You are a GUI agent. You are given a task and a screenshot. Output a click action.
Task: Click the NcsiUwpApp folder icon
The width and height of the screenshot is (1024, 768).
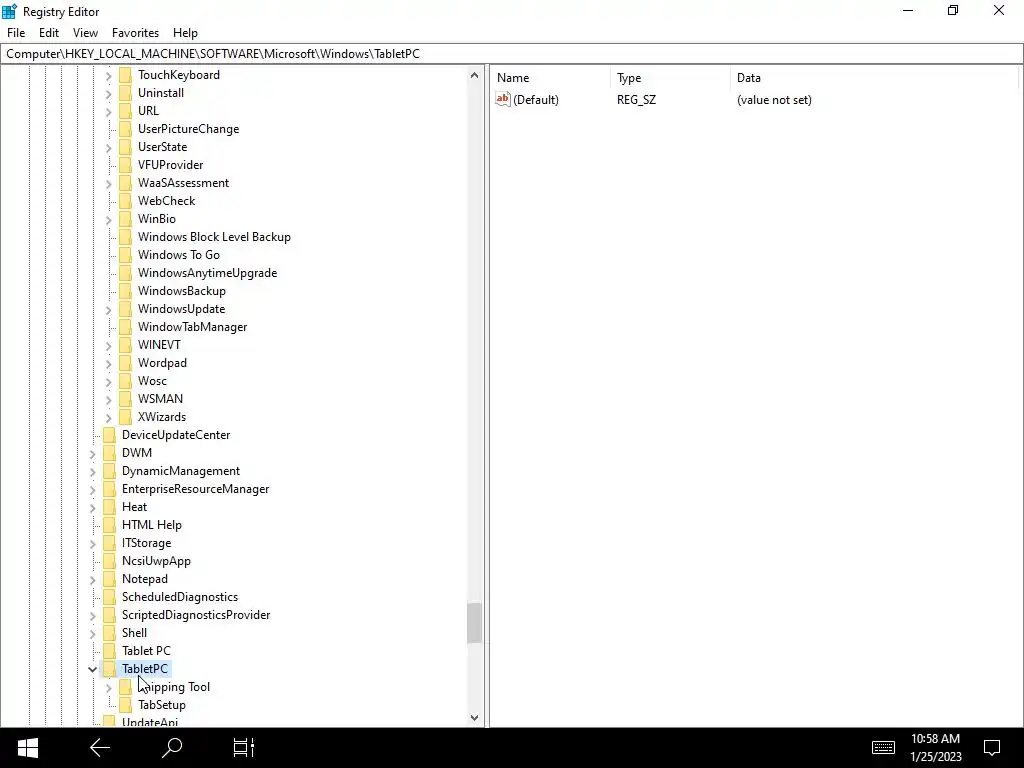(x=109, y=561)
